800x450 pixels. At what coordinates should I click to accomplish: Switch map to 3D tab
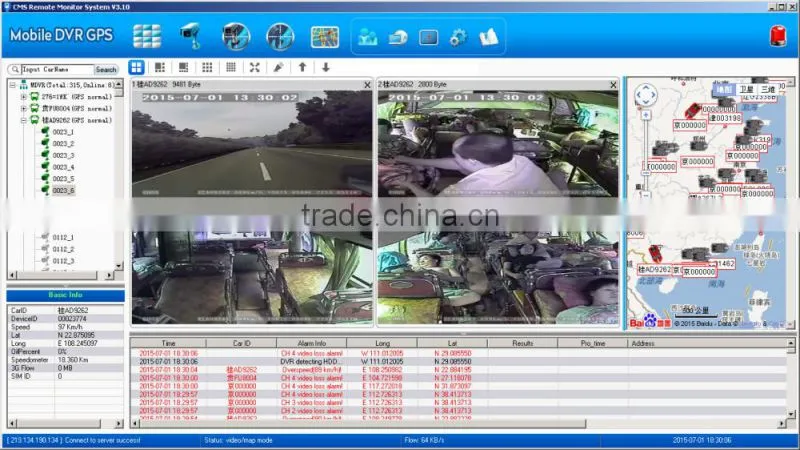(x=768, y=90)
